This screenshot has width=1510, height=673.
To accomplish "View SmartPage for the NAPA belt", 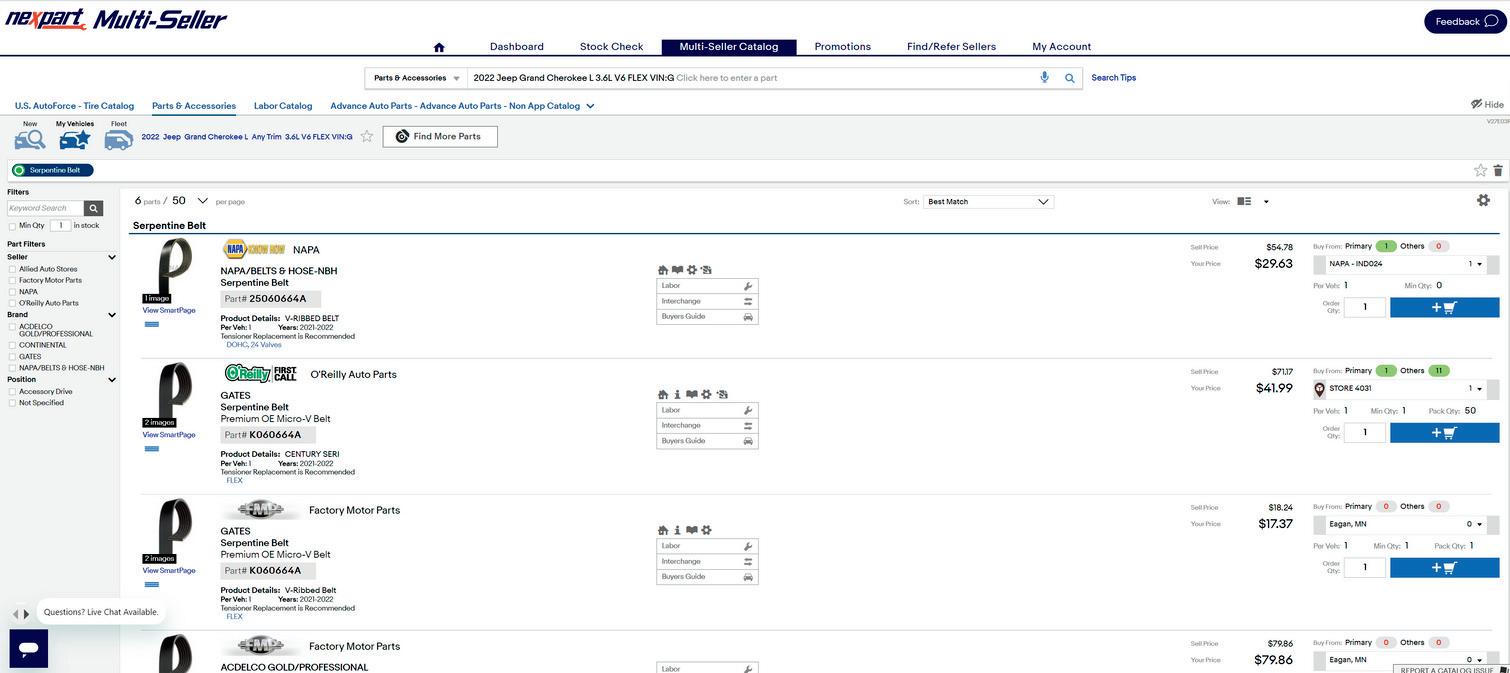I will pos(169,311).
